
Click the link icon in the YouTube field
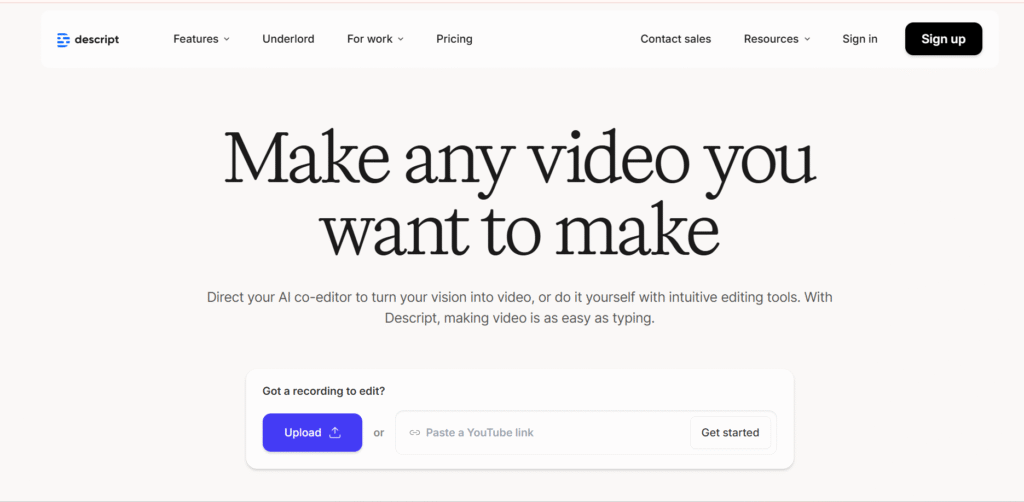click(415, 433)
